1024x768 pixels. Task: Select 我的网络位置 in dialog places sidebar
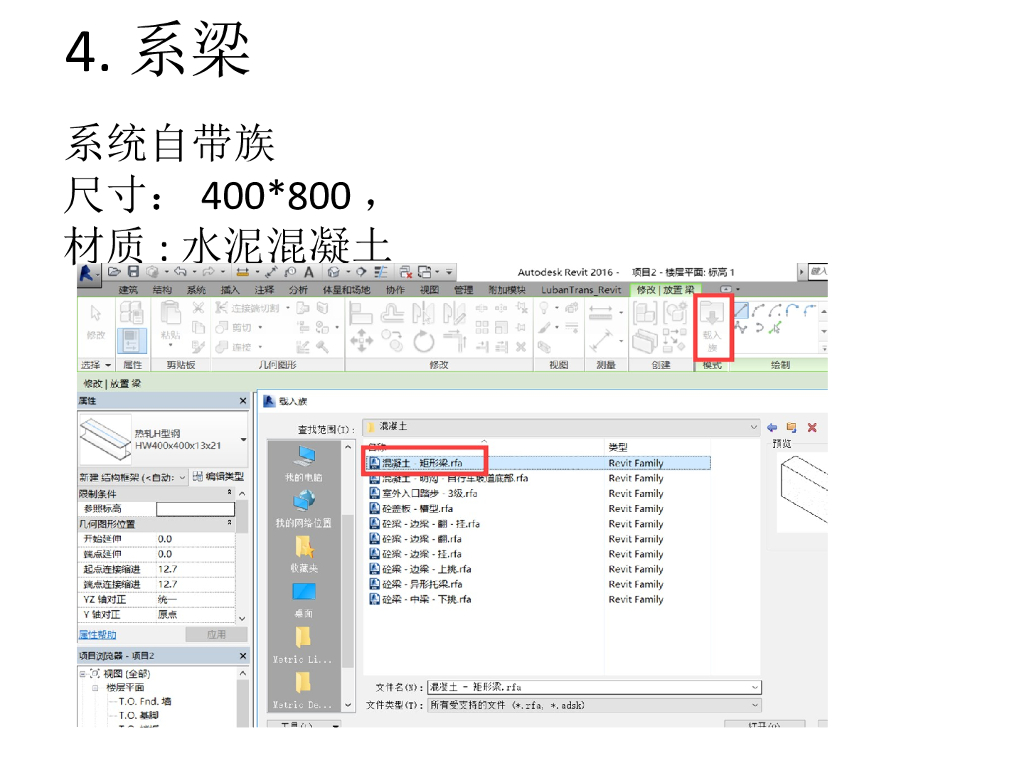[x=304, y=509]
